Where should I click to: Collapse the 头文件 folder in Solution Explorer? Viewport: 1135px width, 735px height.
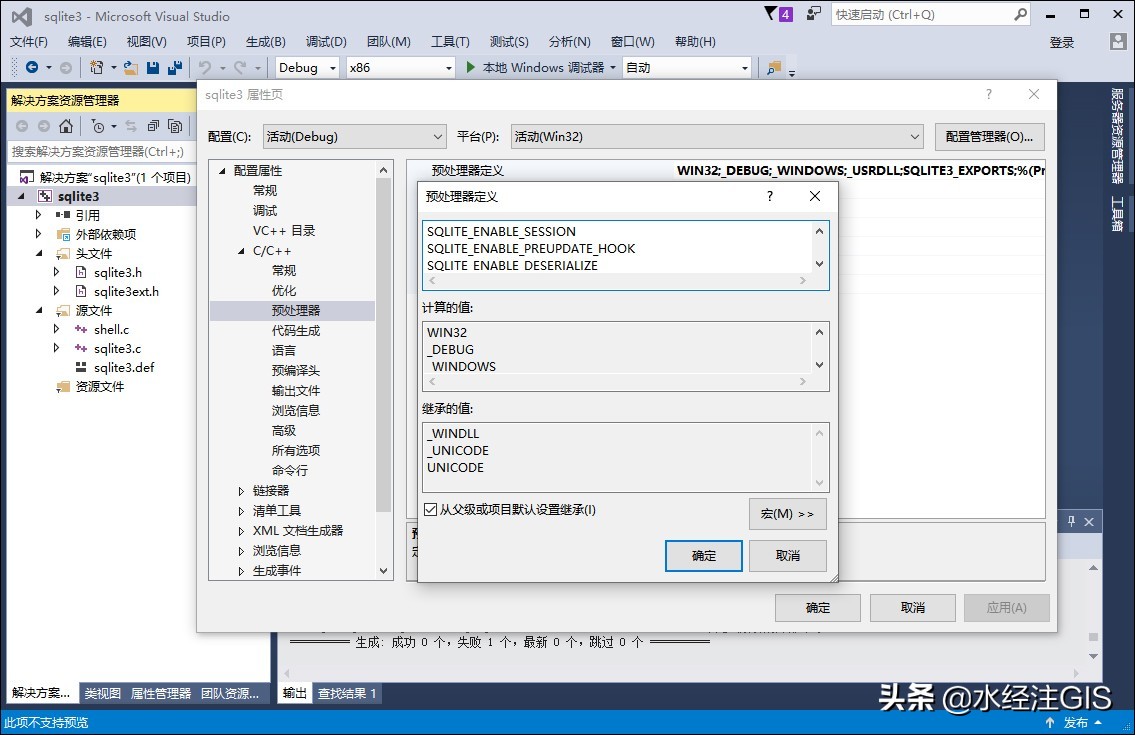click(x=40, y=253)
